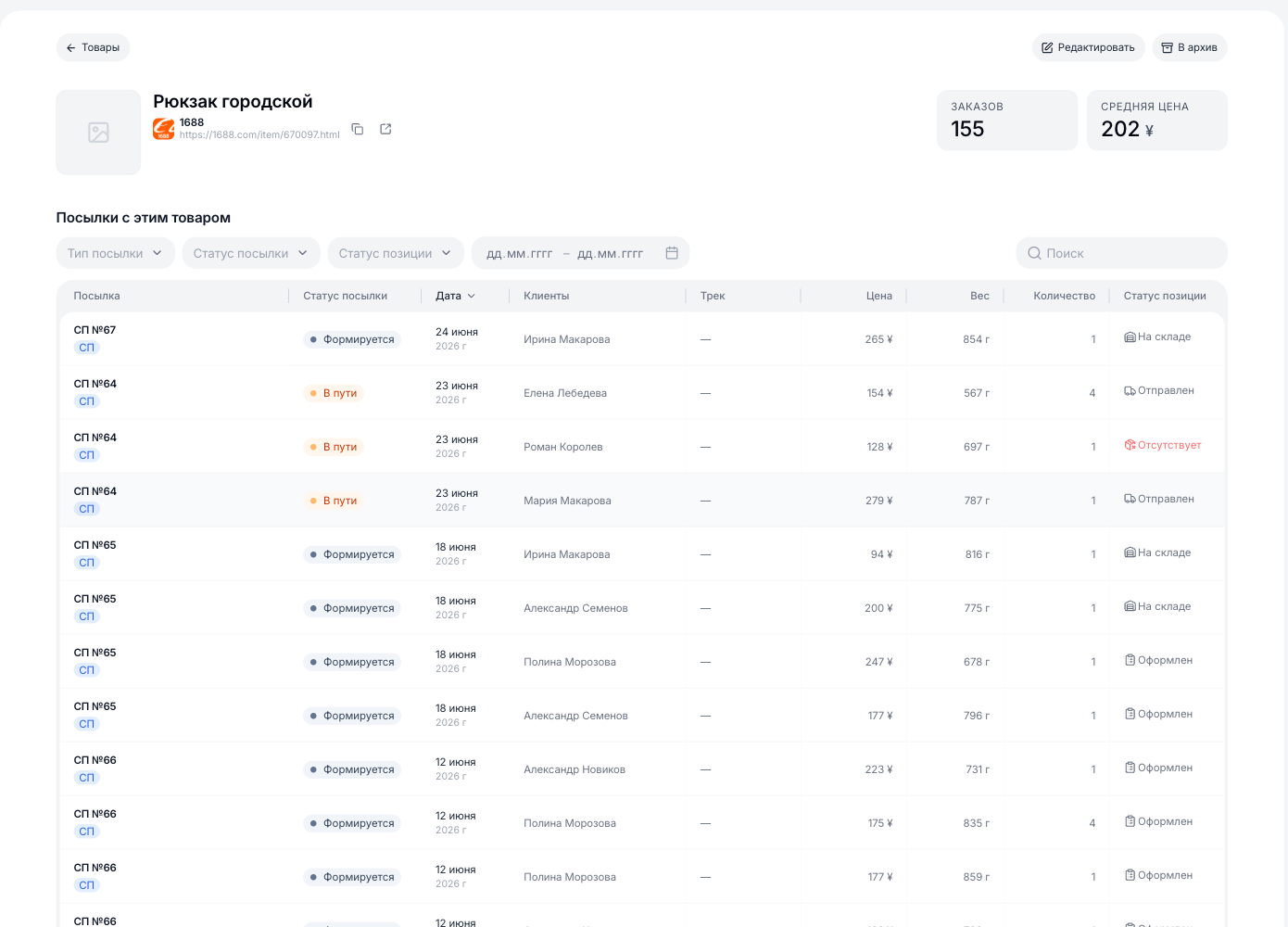
Task: Click Формируется in the 175 ¥ row
Action: [x=351, y=823]
